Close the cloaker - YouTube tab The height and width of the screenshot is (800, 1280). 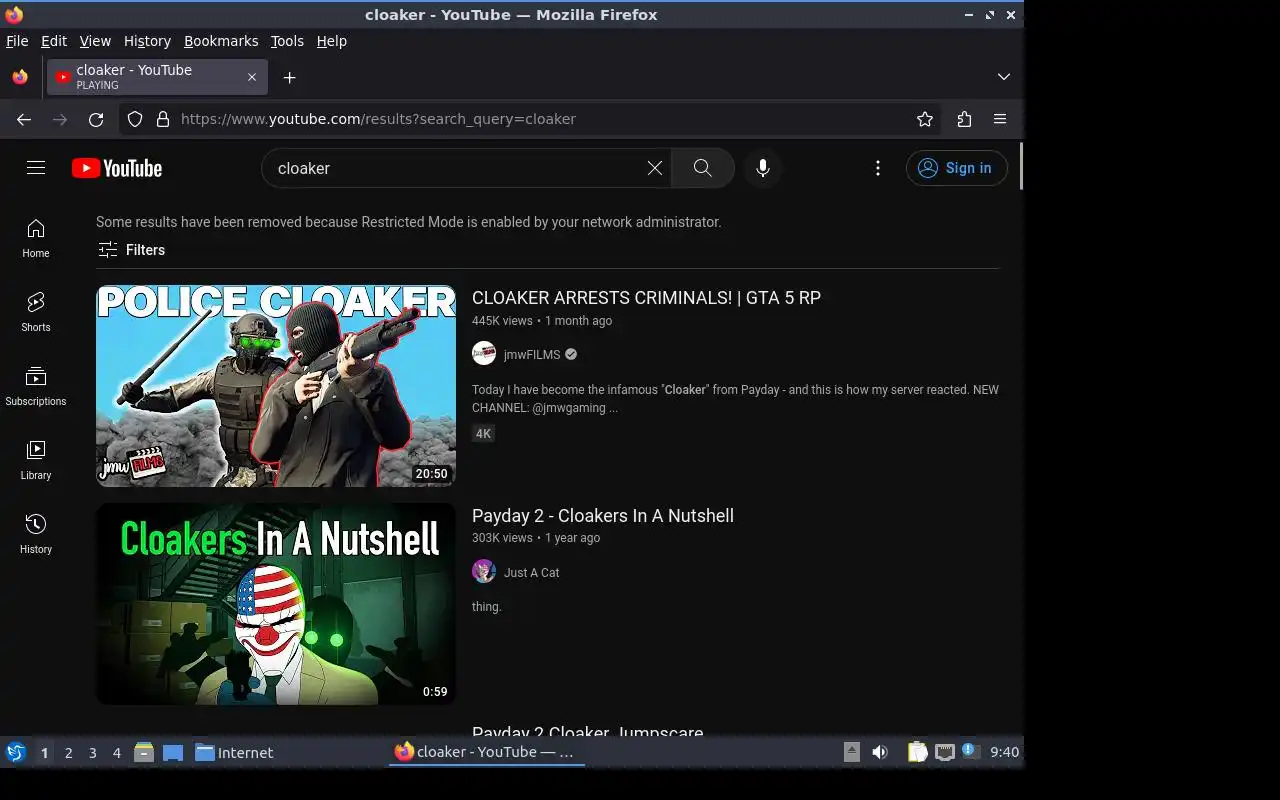[252, 77]
